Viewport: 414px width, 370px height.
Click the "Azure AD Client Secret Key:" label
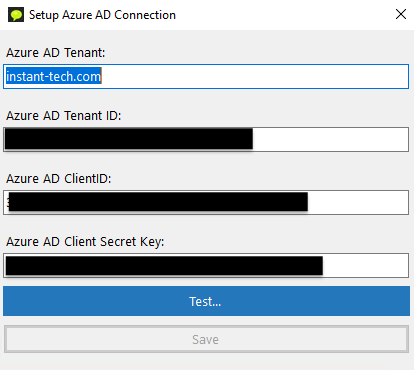(85, 242)
